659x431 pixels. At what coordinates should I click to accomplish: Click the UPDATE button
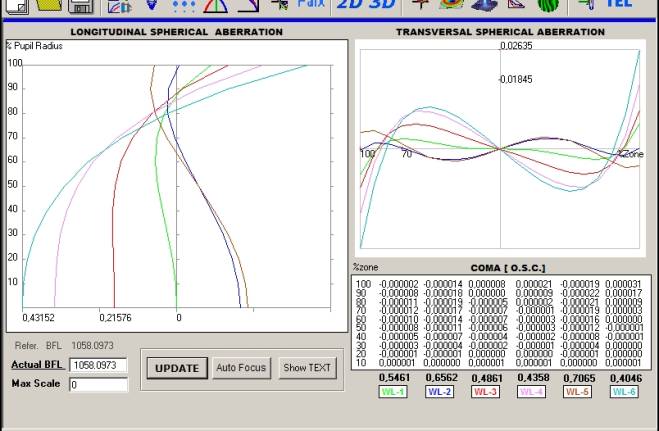(177, 368)
